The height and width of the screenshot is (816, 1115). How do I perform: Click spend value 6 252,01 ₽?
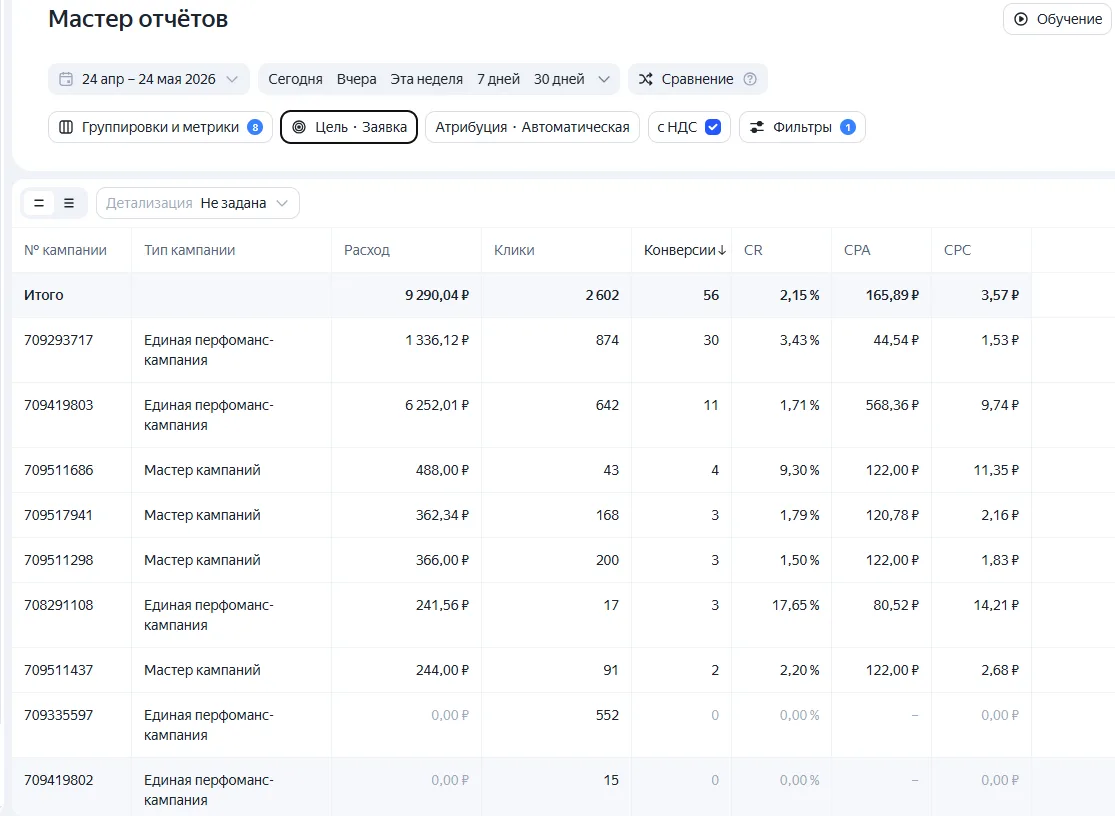click(437, 405)
